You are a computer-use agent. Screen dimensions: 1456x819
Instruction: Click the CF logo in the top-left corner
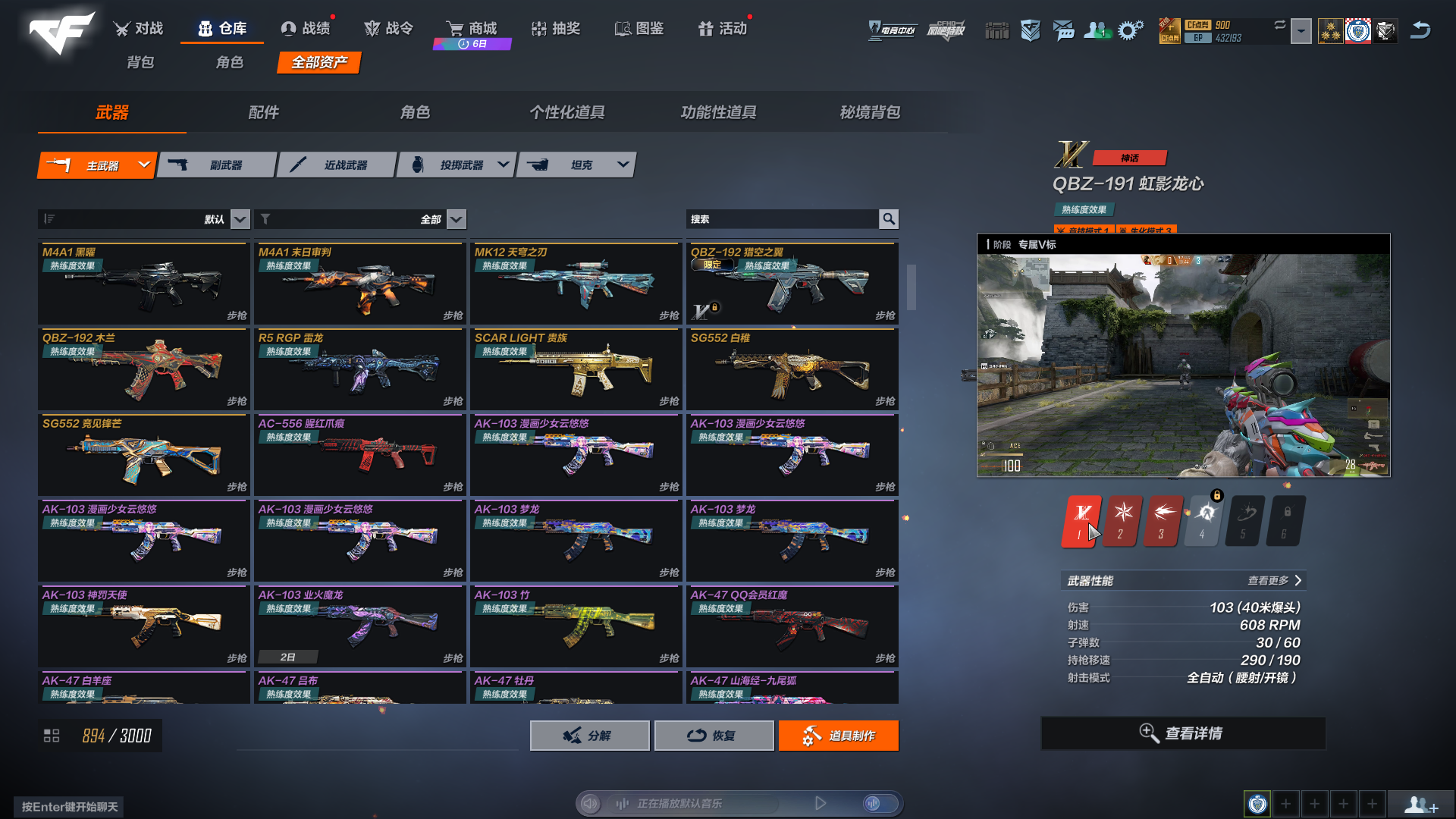61,33
